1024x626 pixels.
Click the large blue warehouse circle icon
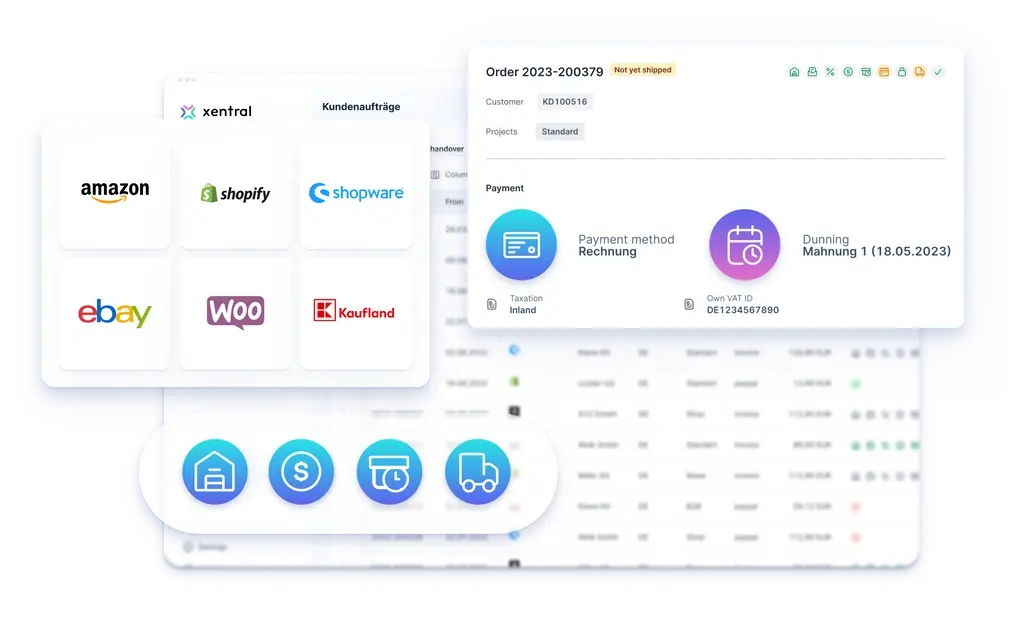(214, 471)
